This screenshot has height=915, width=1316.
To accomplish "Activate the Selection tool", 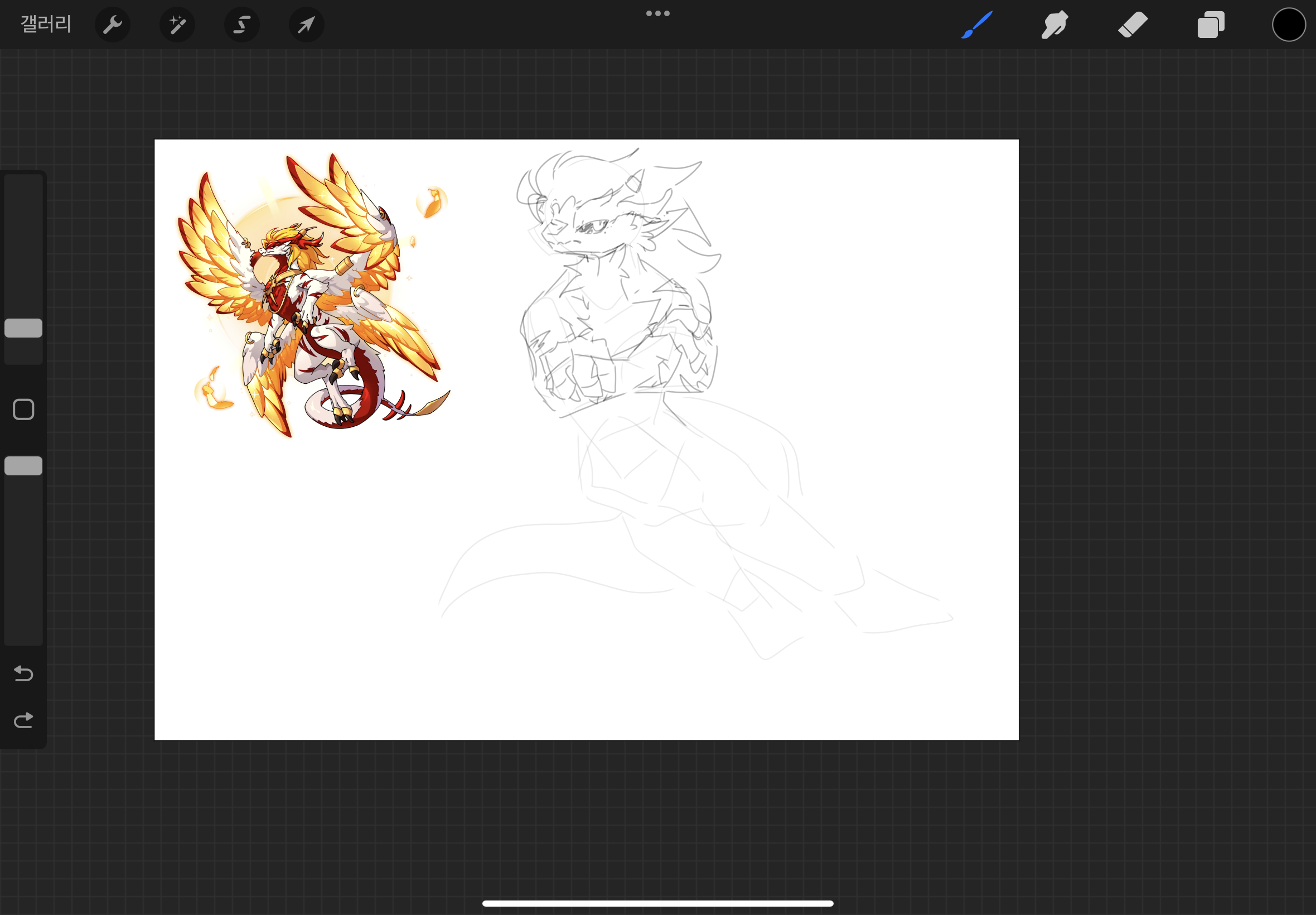I will tap(242, 25).
